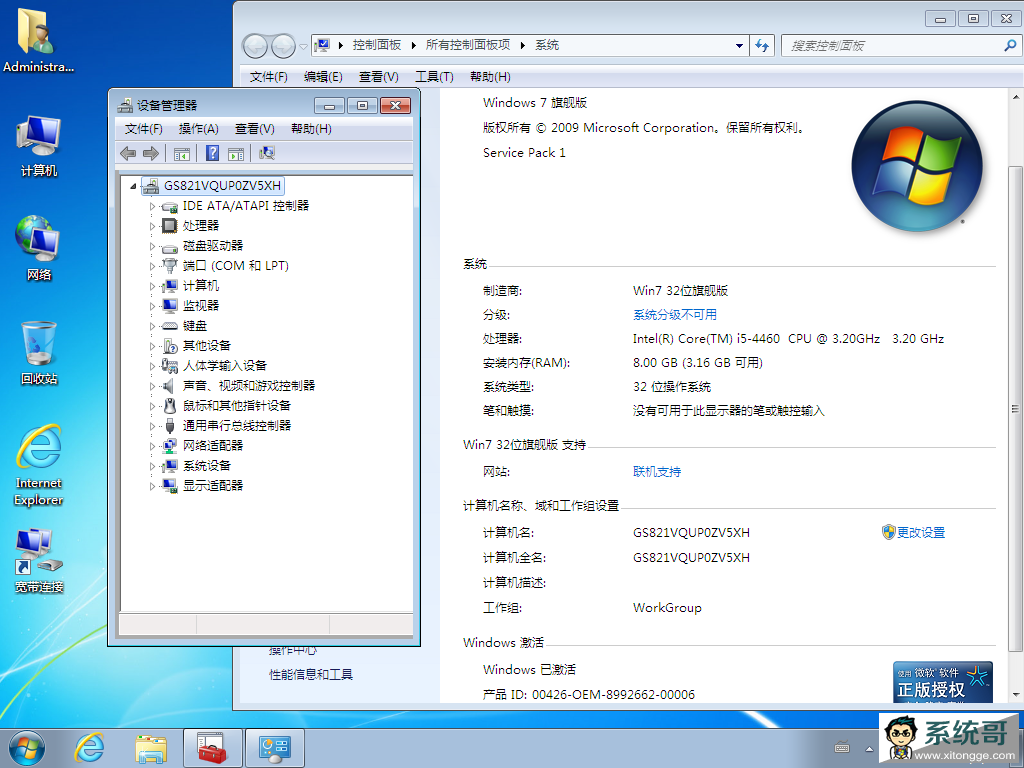Open the 计算机 desktop icon
This screenshot has height=768, width=1024.
pos(39,146)
